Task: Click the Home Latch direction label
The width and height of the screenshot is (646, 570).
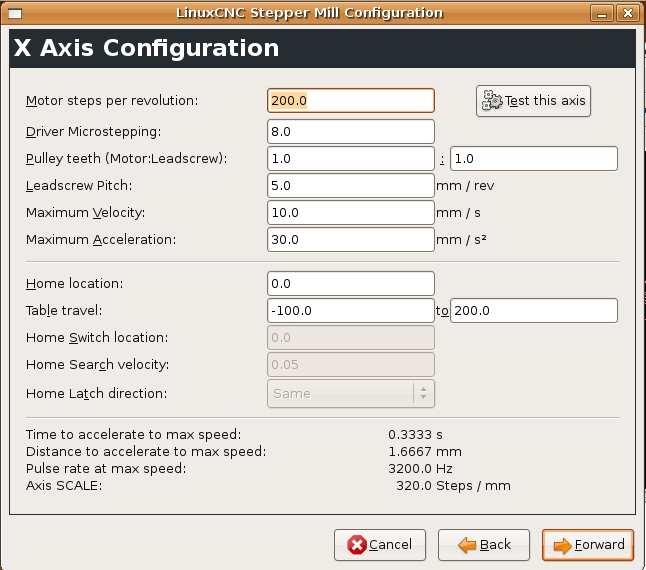Action: 96,394
